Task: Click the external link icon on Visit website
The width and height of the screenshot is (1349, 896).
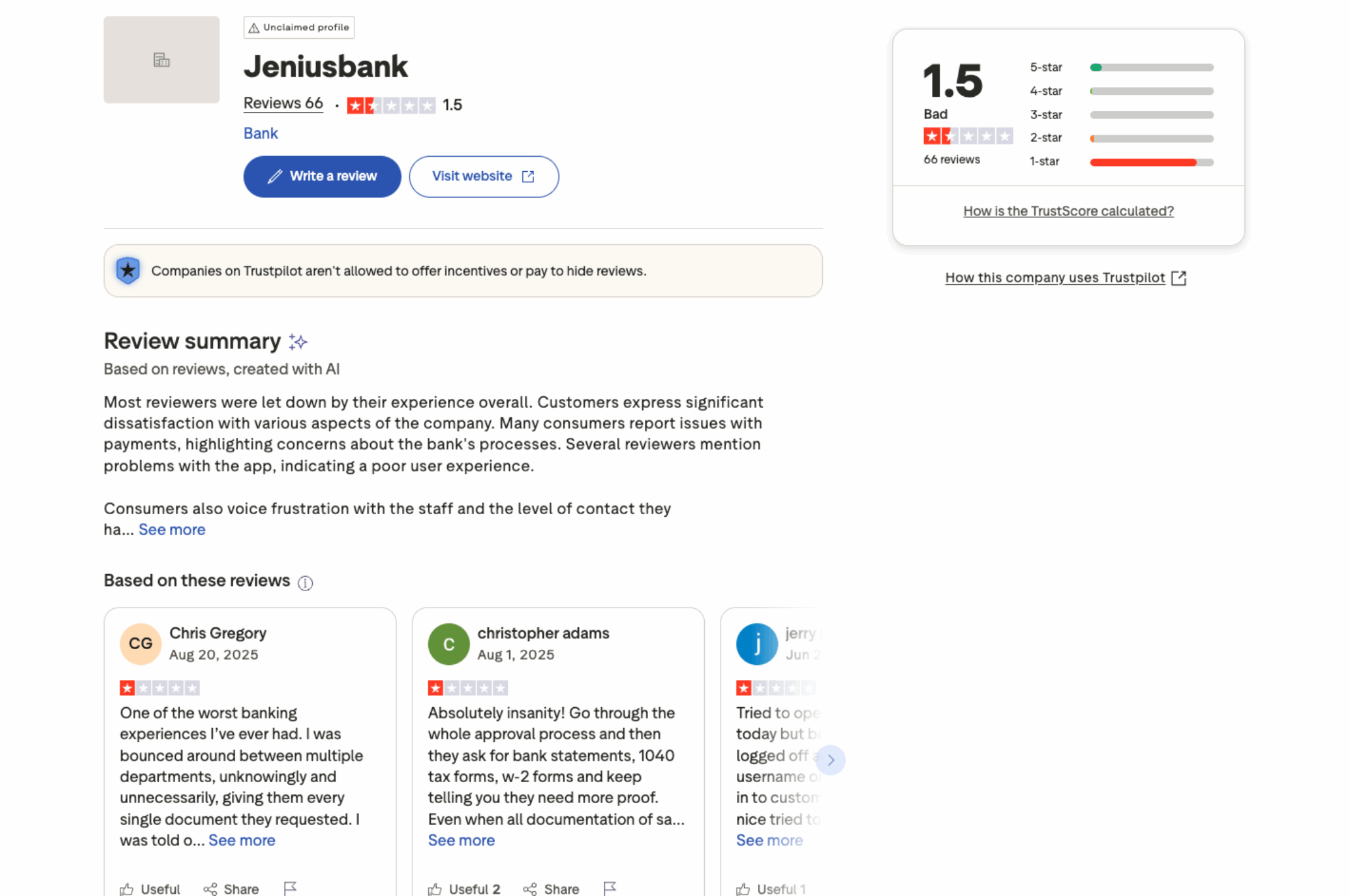Action: [x=528, y=176]
